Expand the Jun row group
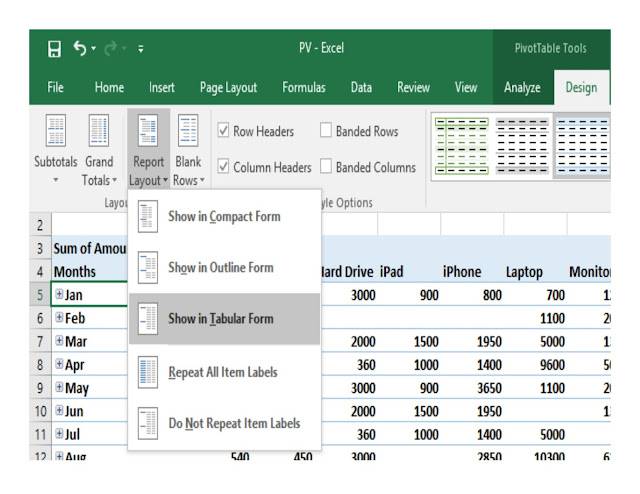The image size is (640, 494). [x=59, y=410]
